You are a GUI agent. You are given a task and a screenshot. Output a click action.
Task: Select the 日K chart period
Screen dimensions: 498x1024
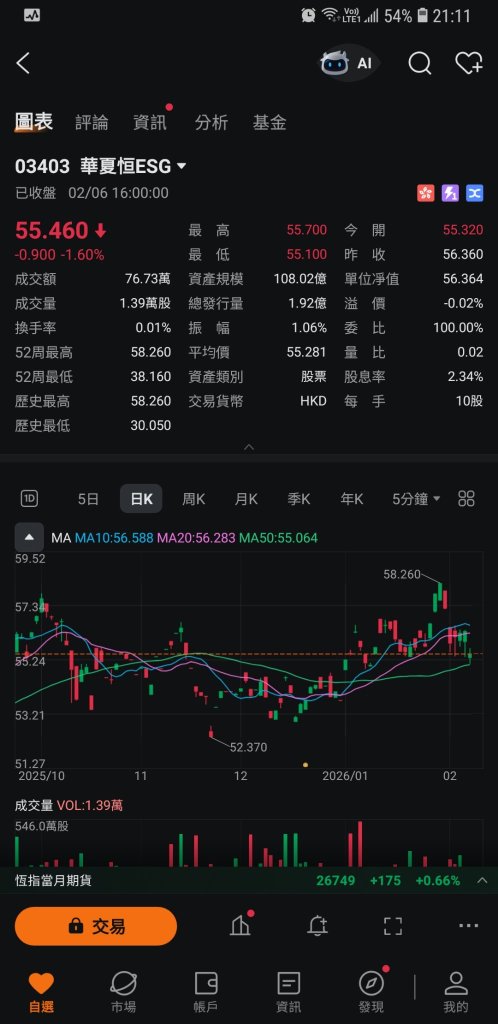pos(141,499)
